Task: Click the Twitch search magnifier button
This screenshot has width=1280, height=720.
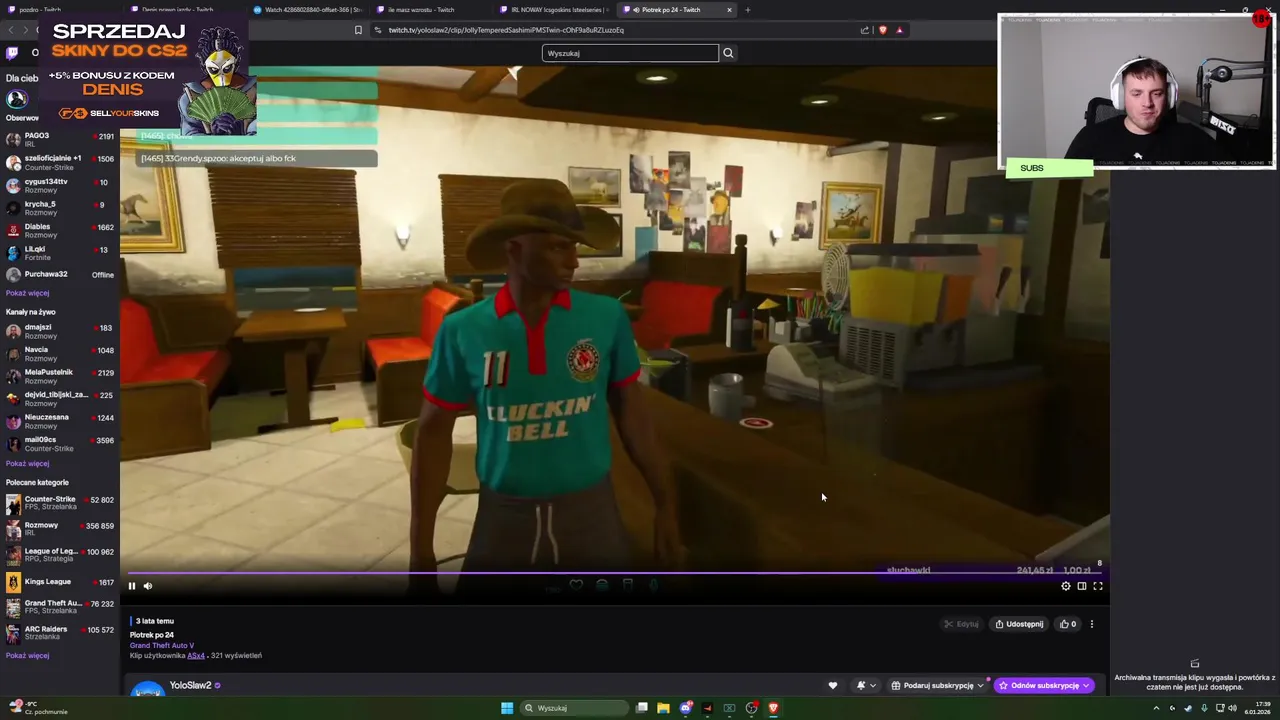Action: (728, 53)
